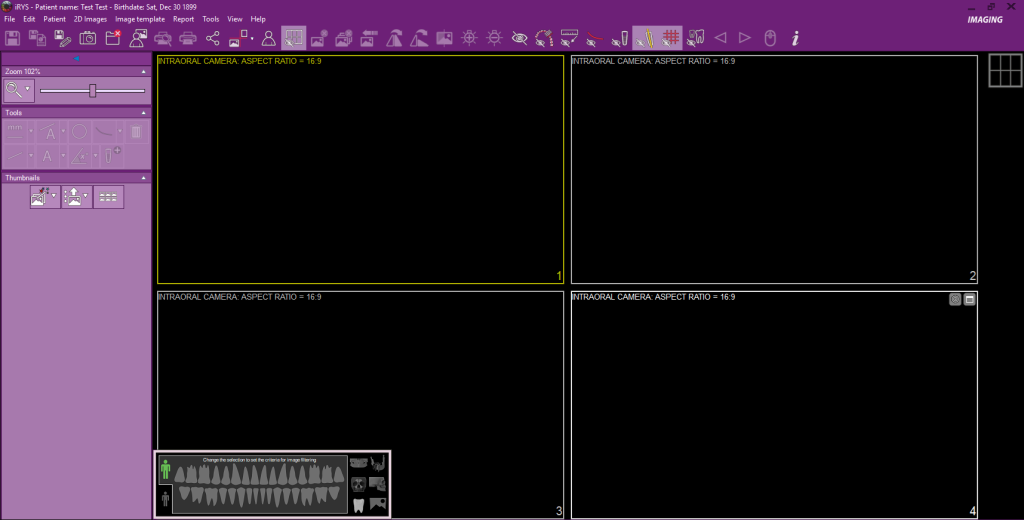Click the printer icon in toolbar

(x=187, y=38)
